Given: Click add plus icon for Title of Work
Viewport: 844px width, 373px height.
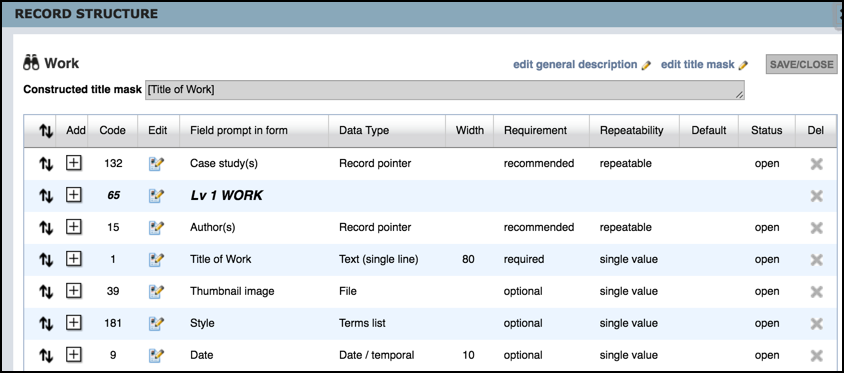Looking at the screenshot, I should coord(73,259).
